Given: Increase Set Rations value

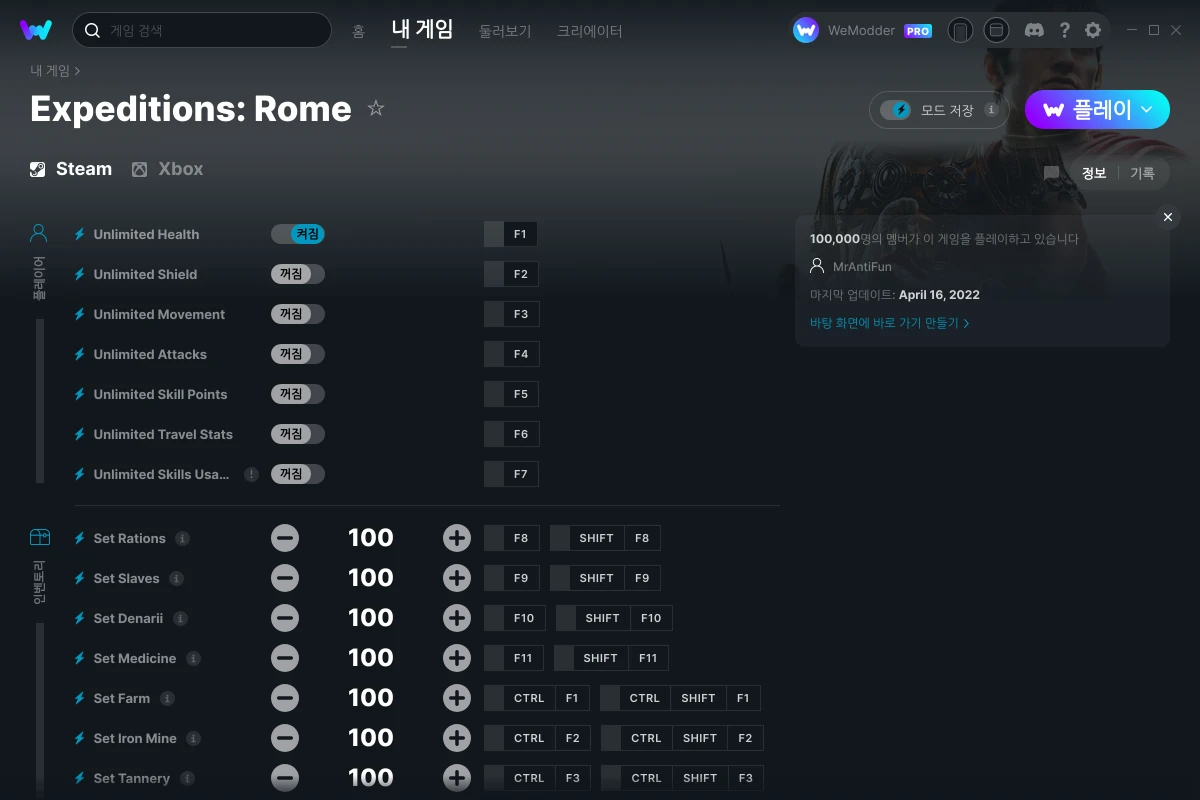Looking at the screenshot, I should [x=457, y=538].
